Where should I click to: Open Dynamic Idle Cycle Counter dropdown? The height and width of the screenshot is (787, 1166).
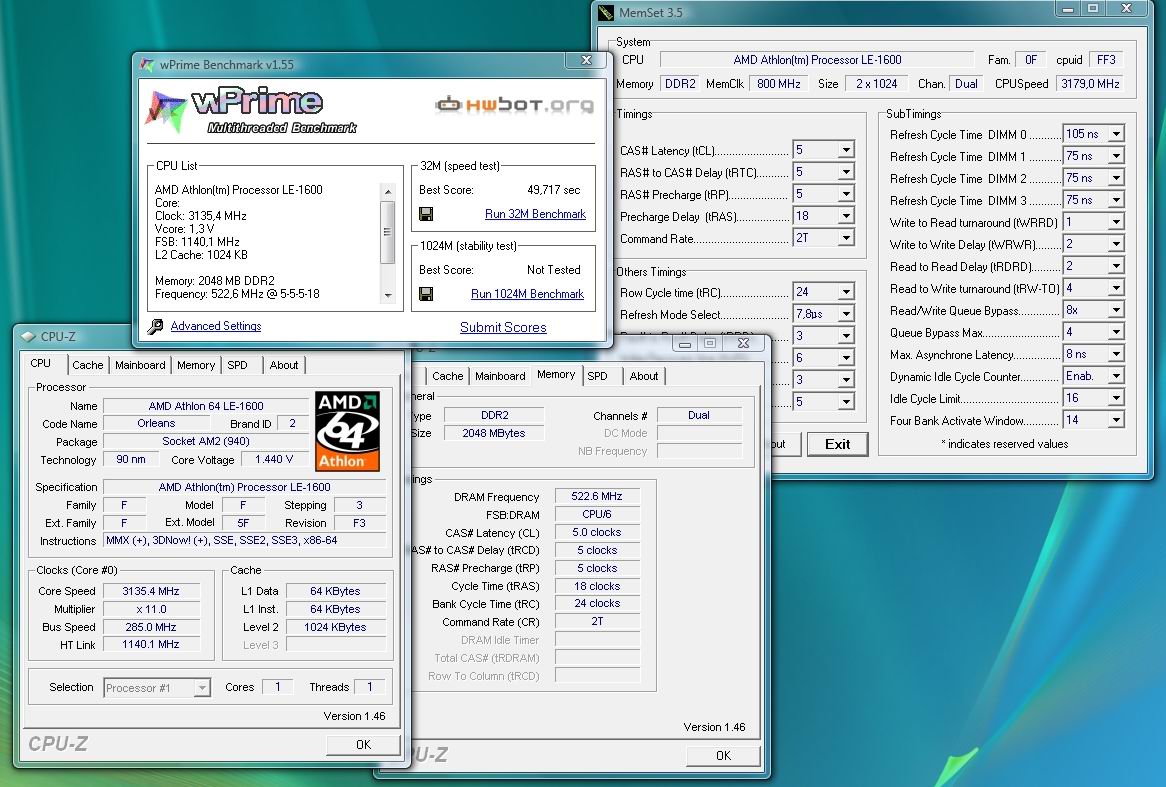(1116, 376)
